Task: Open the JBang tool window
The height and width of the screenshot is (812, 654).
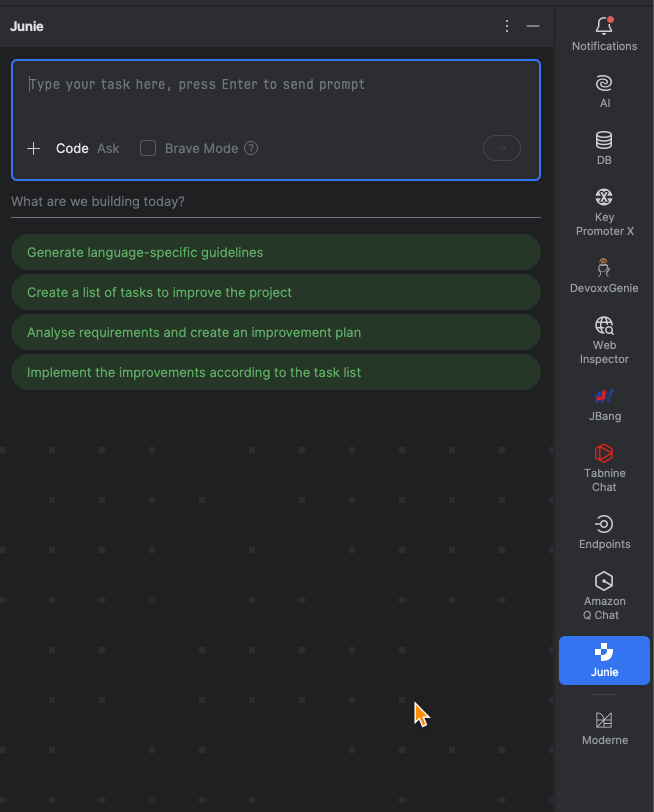Action: 604,404
